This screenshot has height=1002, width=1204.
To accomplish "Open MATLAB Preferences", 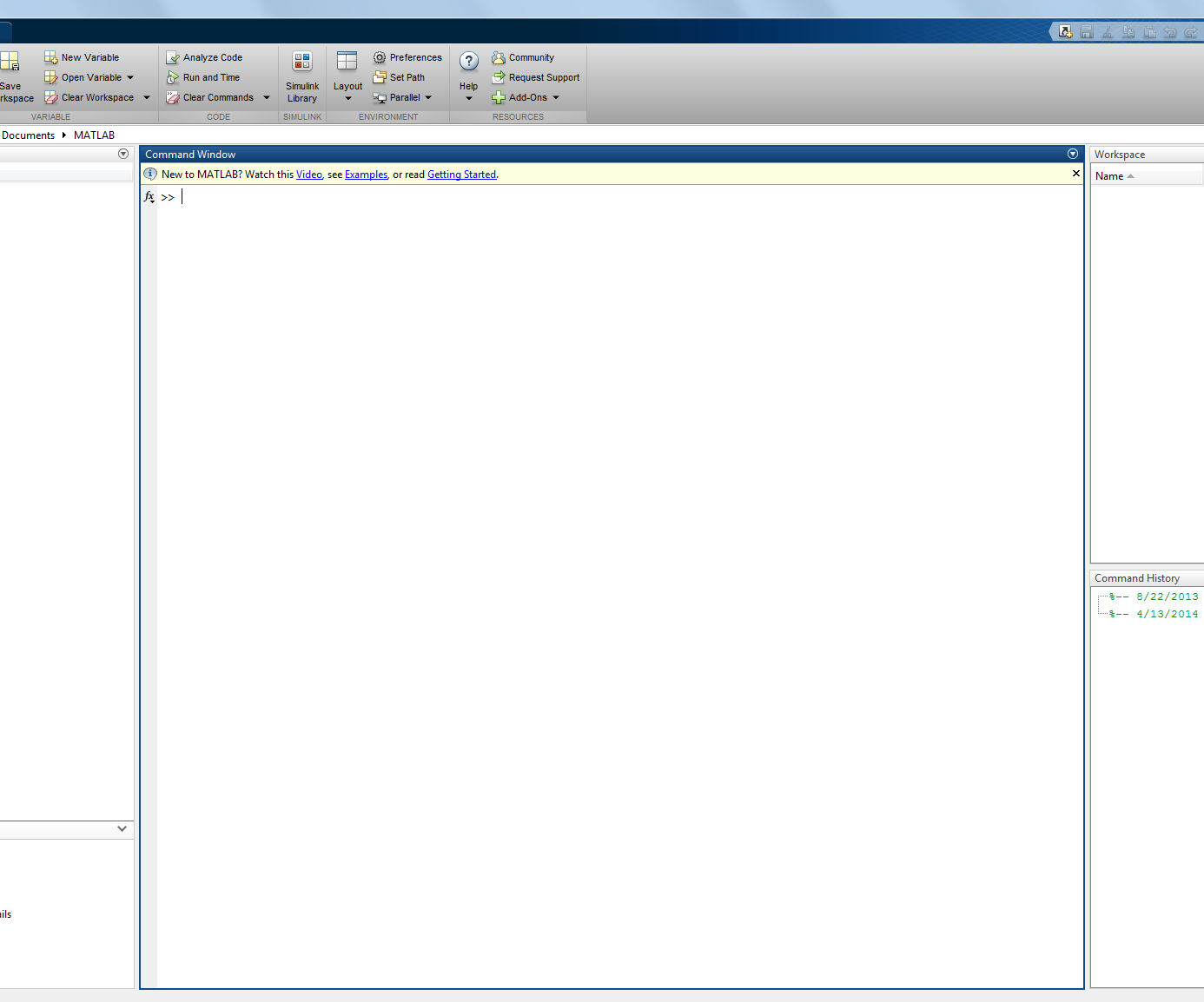I will (407, 57).
